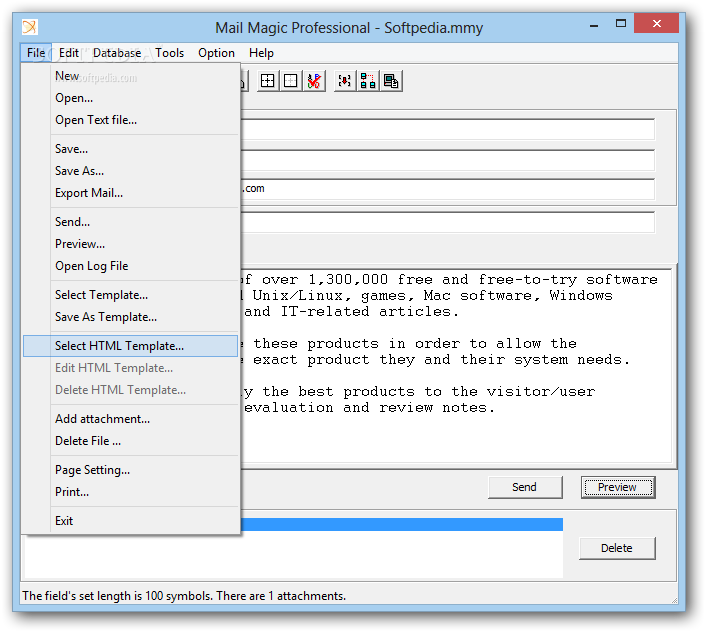Select Open Log File menu entry

[131, 266]
